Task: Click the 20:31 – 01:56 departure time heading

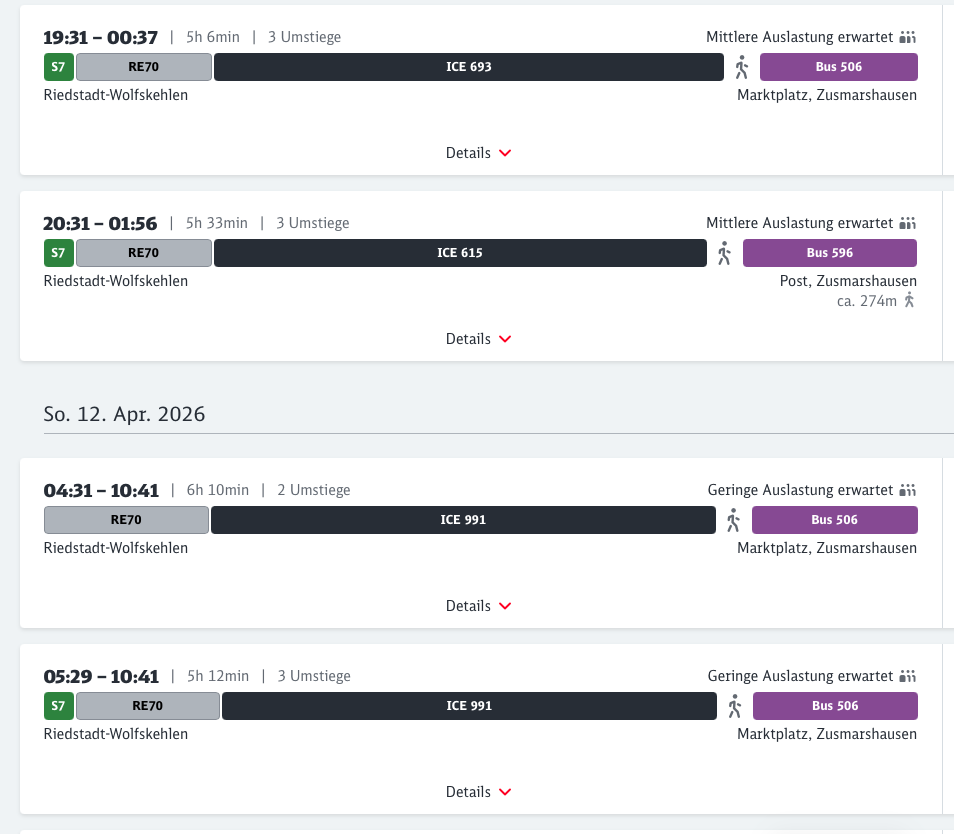Action: [100, 223]
